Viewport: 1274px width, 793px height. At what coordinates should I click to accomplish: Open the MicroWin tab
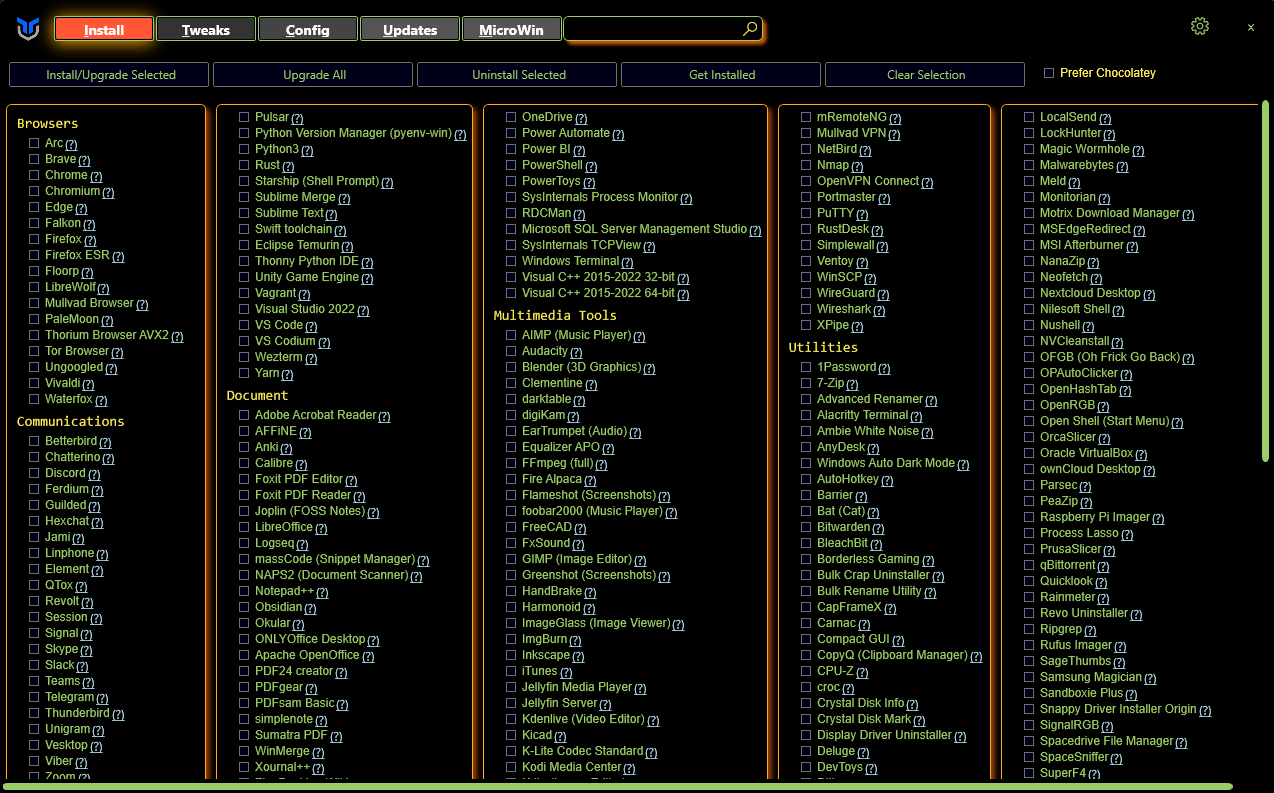(x=512, y=29)
